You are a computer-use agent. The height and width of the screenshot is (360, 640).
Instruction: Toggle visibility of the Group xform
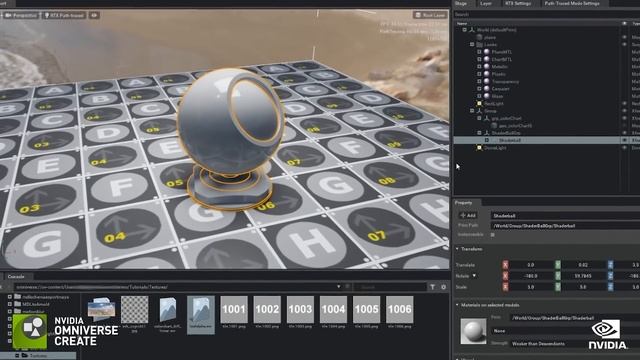pyautogui.click(x=624, y=111)
